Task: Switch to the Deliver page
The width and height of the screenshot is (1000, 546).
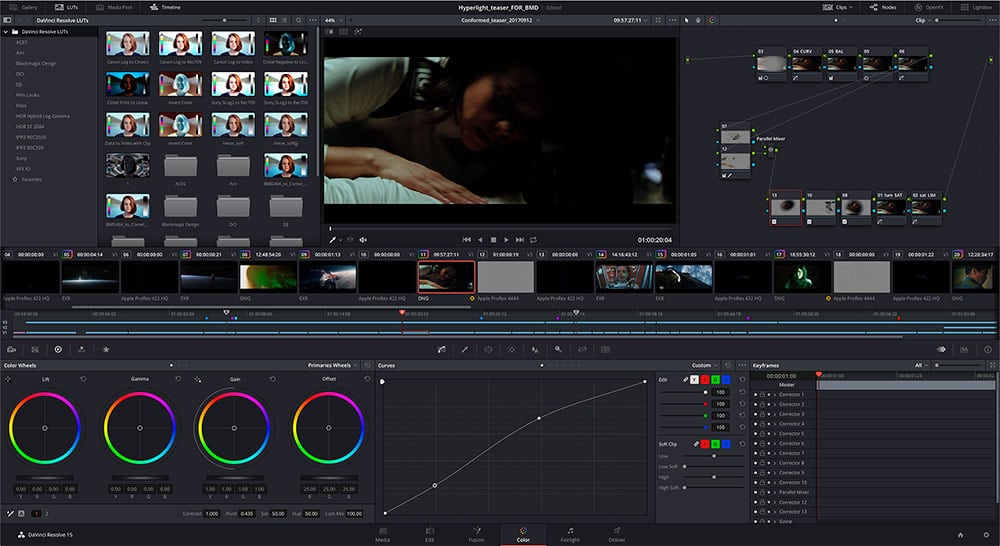Action: pos(617,535)
